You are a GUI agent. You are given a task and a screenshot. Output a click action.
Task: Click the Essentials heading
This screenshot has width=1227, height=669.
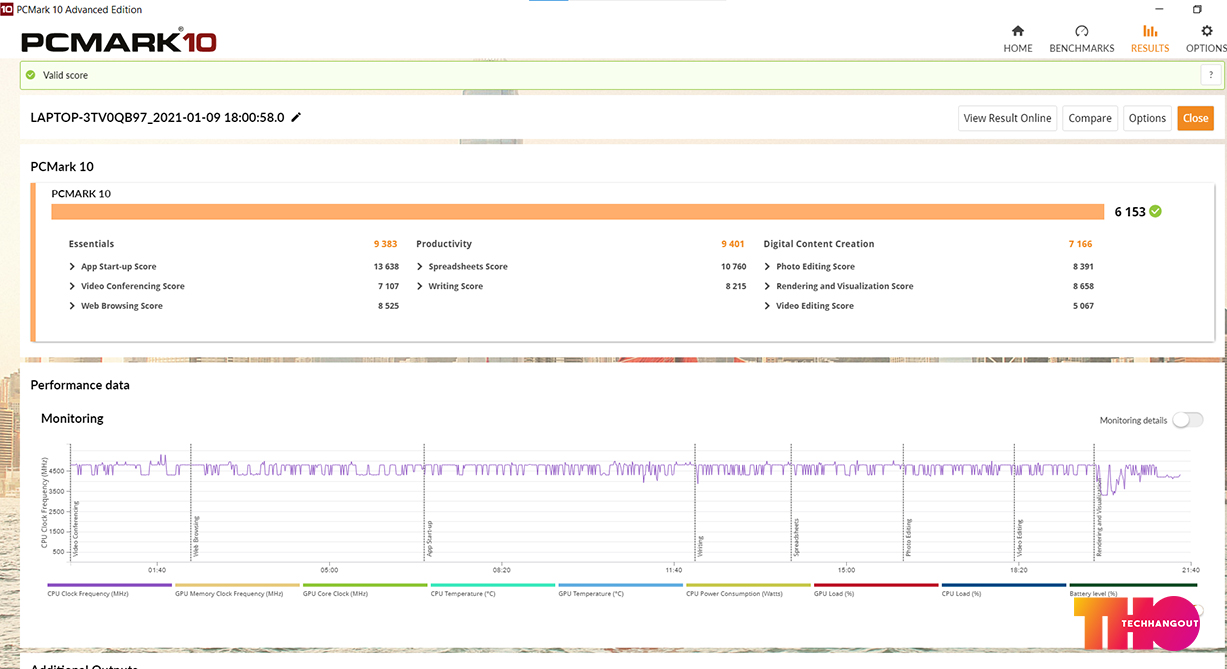click(x=91, y=244)
